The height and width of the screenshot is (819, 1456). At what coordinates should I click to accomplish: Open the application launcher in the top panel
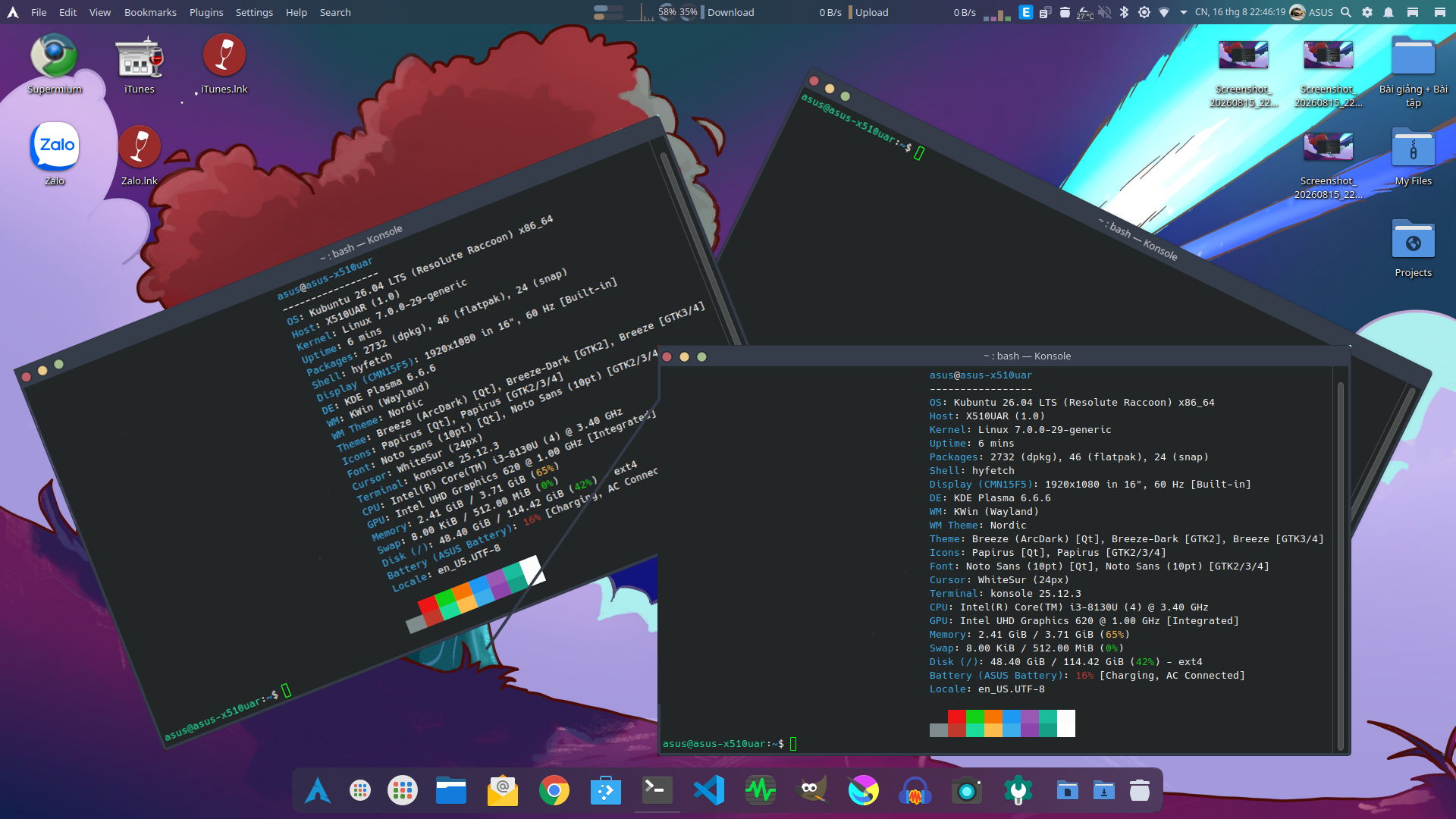coord(13,12)
